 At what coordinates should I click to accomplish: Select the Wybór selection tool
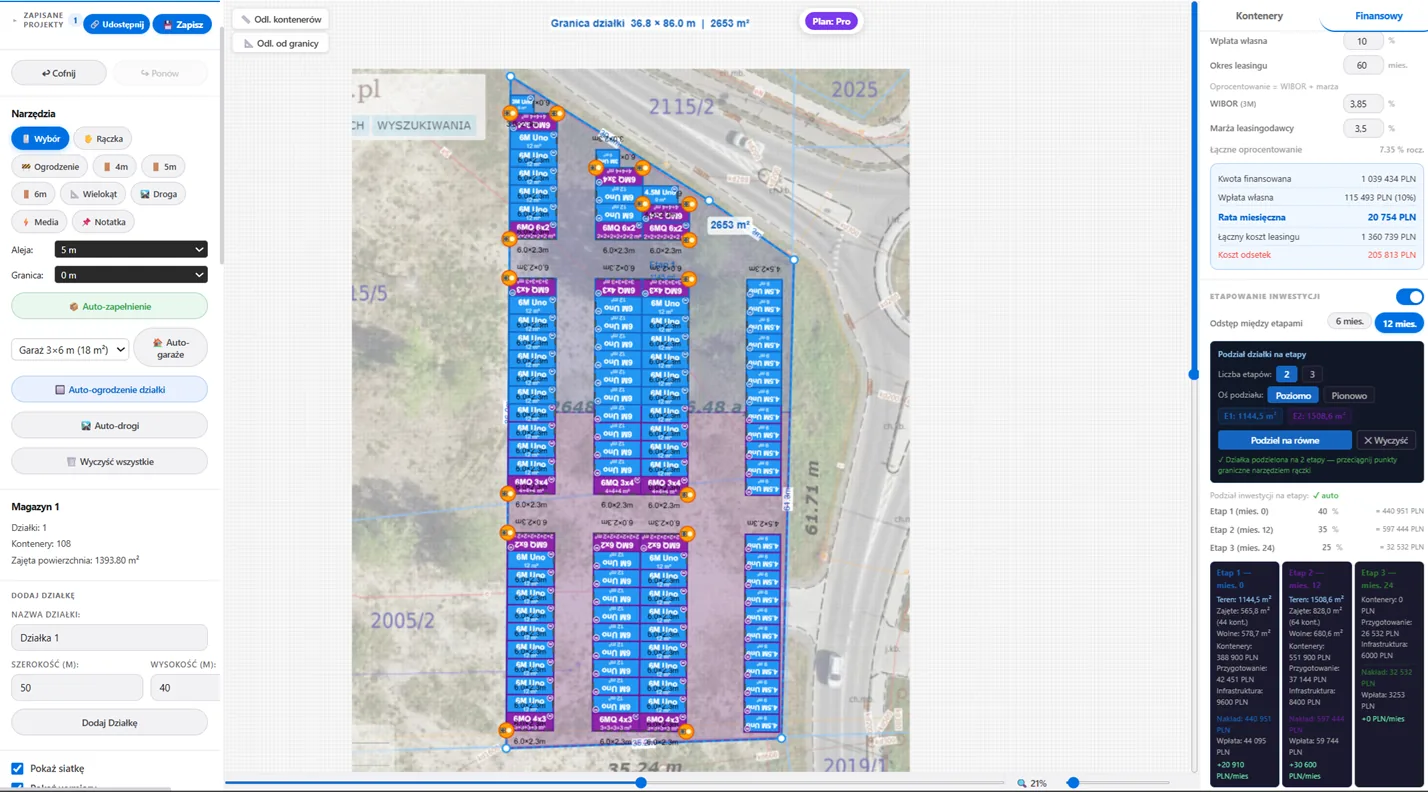pos(40,139)
